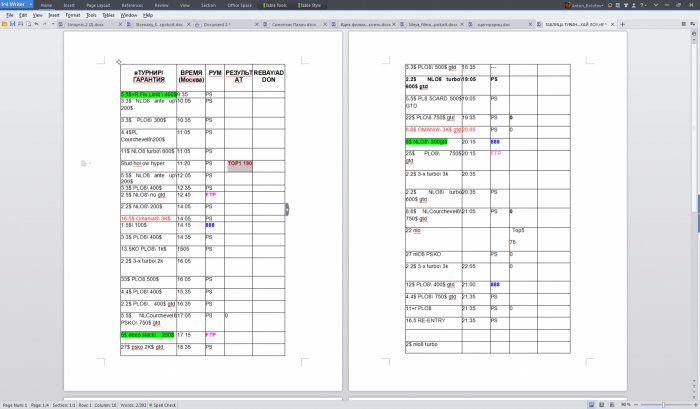This screenshot has height=409, width=700.
Task: Click the Open folder icon in quick toolbar
Action: 4,24
